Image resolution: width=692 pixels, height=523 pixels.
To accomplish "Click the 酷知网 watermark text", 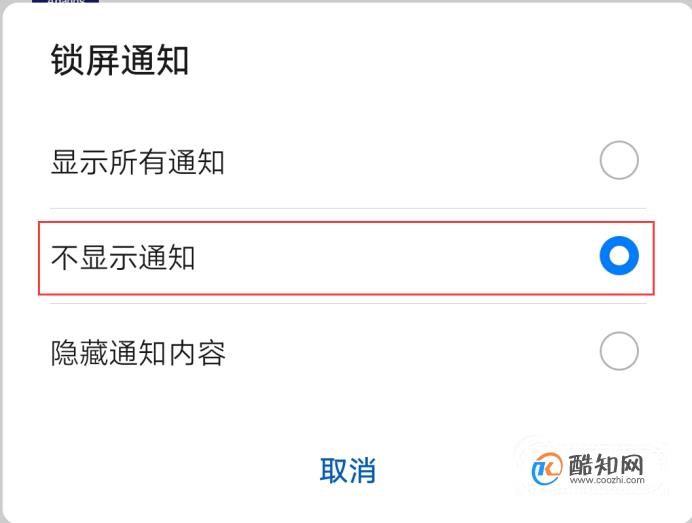I will pyautogui.click(x=606, y=464).
